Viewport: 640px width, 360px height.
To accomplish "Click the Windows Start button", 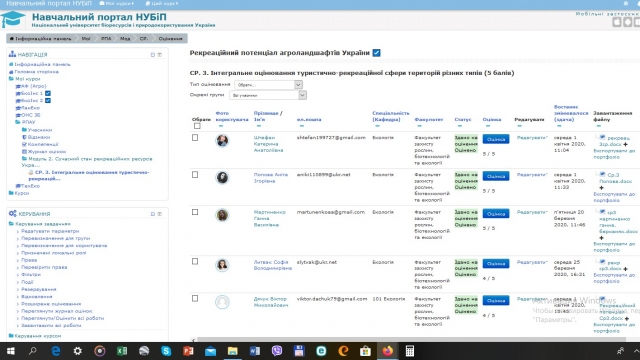I will coord(11,351).
